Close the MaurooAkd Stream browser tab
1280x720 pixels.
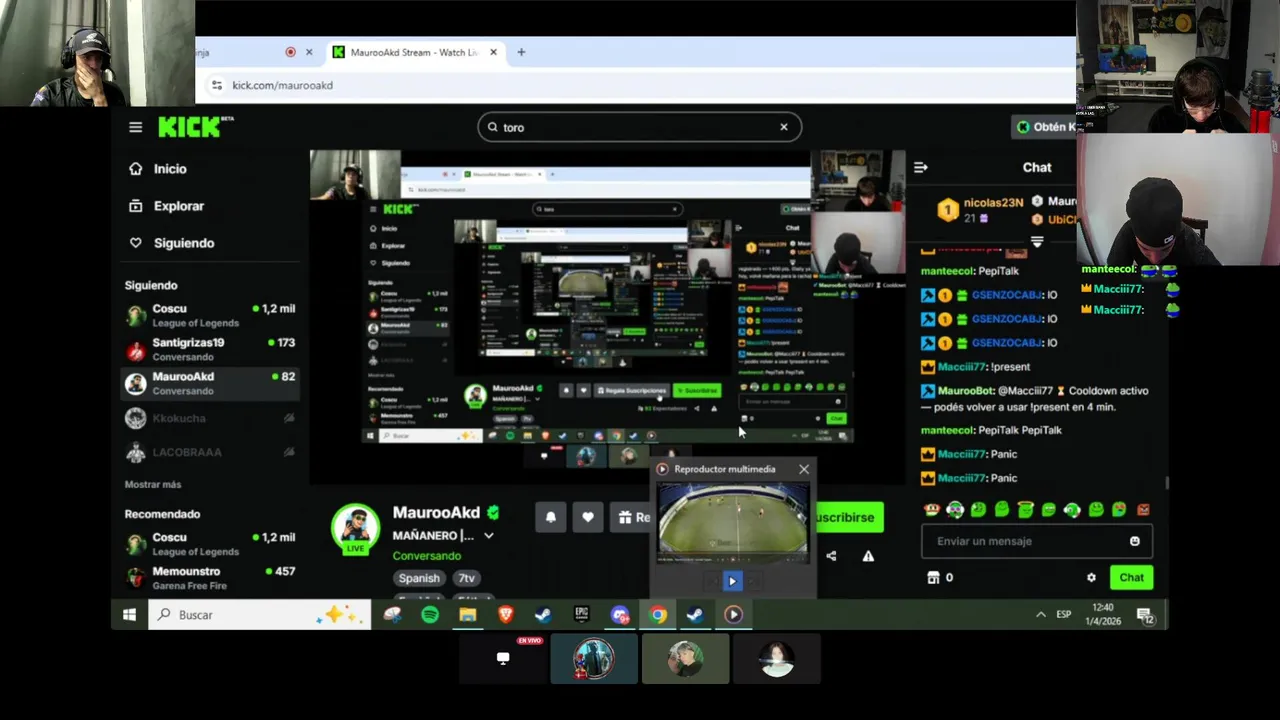pos(493,52)
